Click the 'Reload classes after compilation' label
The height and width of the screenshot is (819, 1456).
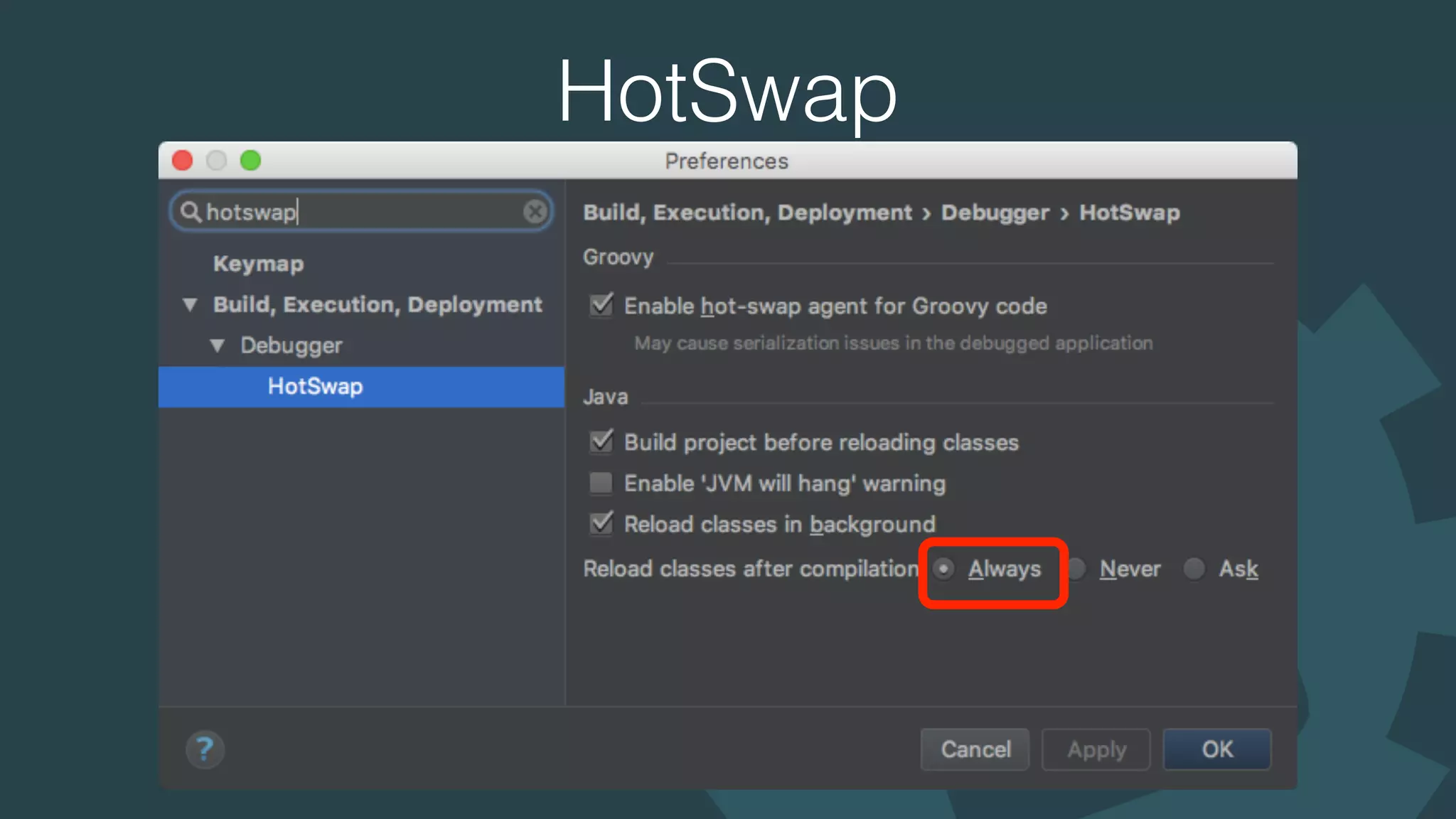[751, 569]
